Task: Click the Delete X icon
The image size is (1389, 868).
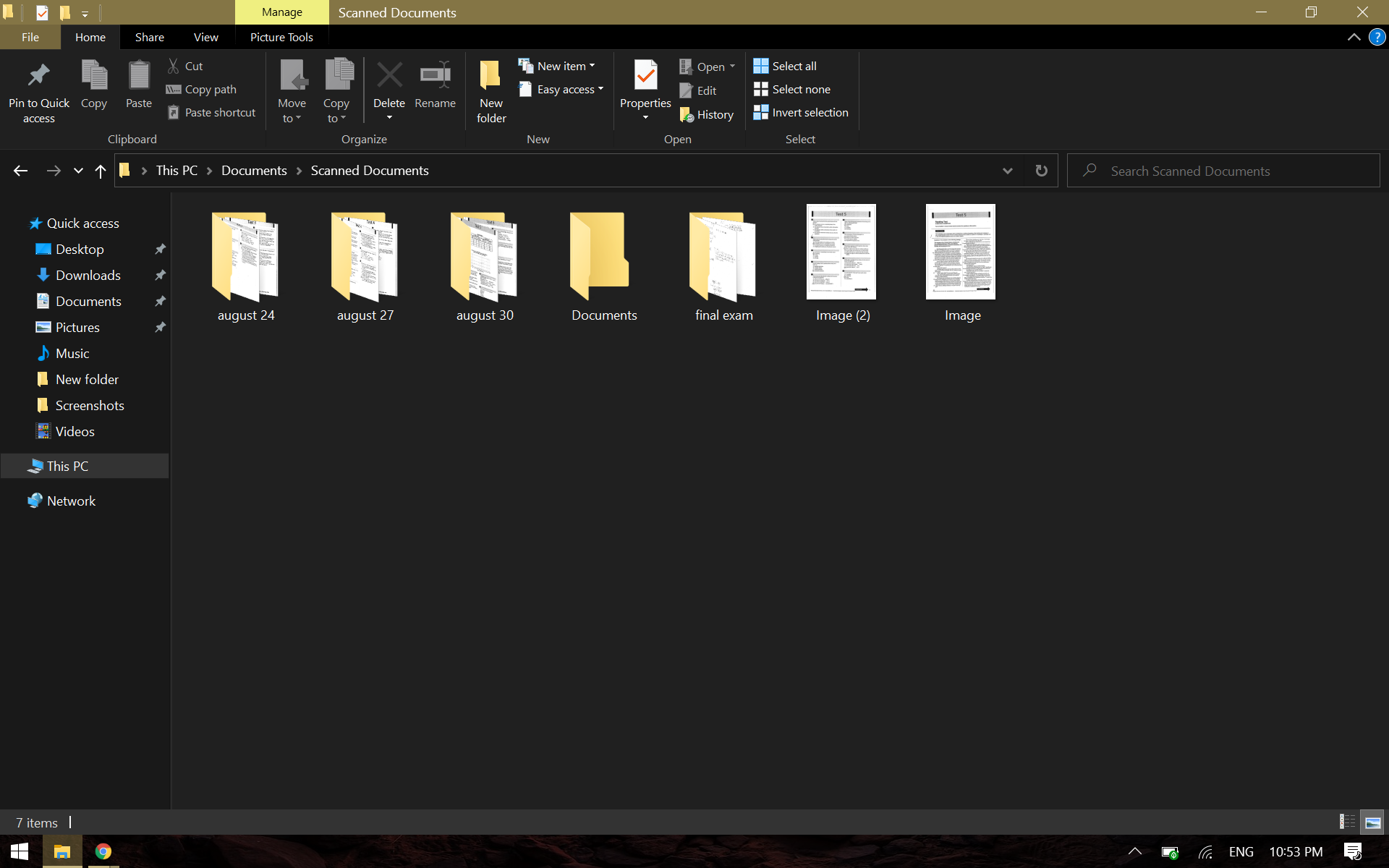Action: pyautogui.click(x=389, y=75)
